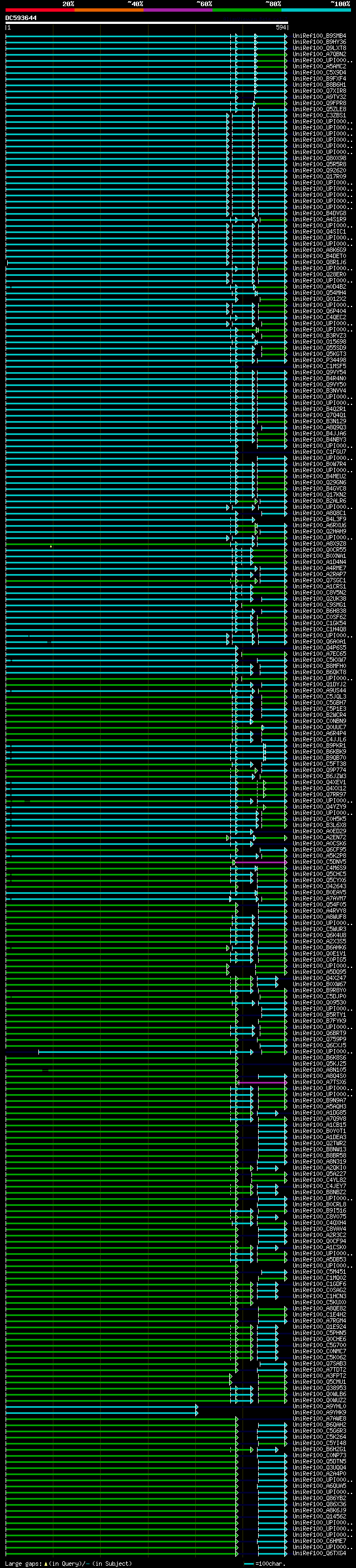Open hit UniRef100_C5X9D4
The image size is (356, 1568).
point(319,72)
